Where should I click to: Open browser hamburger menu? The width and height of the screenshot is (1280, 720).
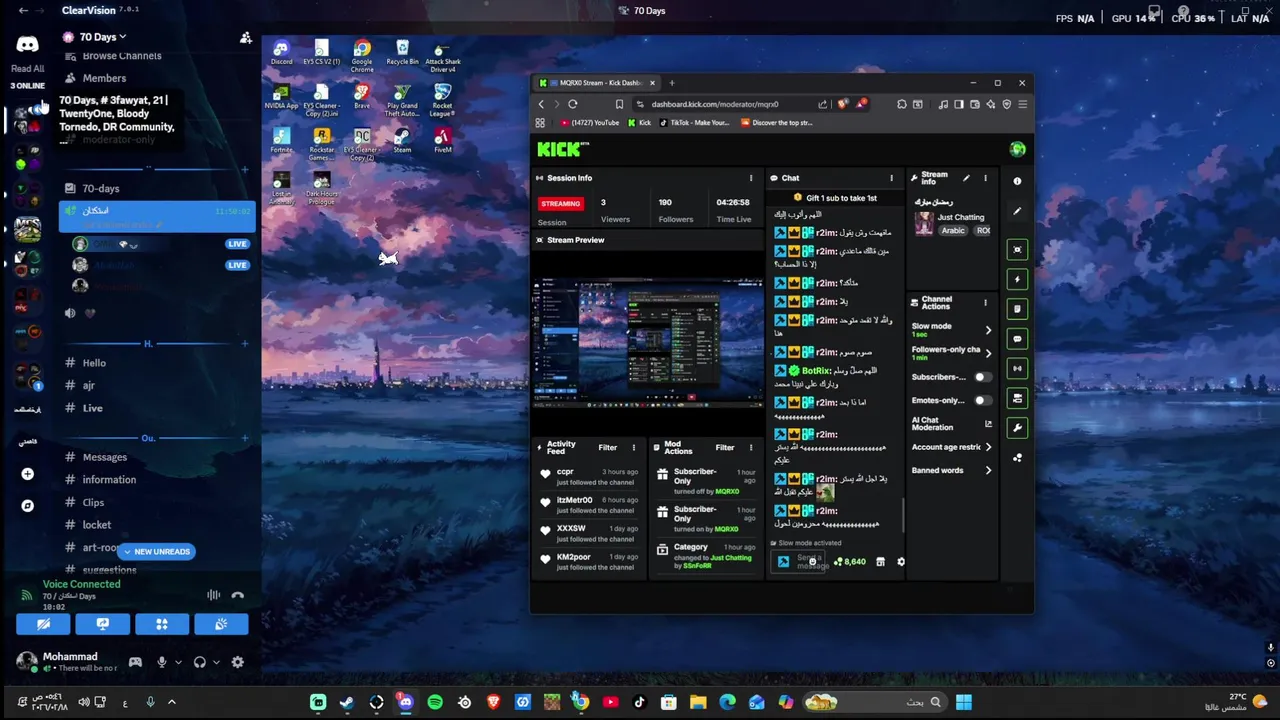1022,104
